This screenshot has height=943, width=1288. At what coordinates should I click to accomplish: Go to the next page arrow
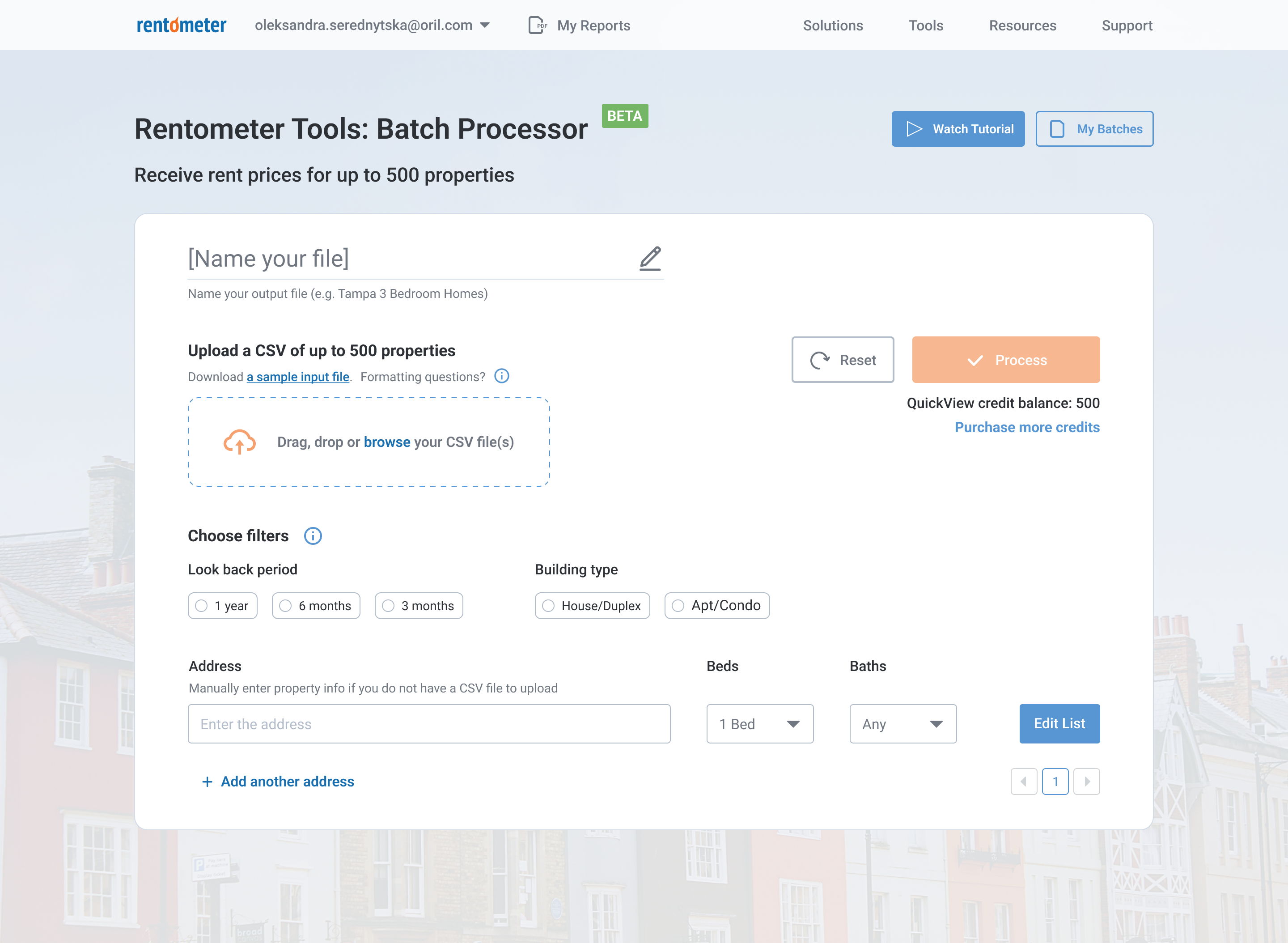[1087, 782]
